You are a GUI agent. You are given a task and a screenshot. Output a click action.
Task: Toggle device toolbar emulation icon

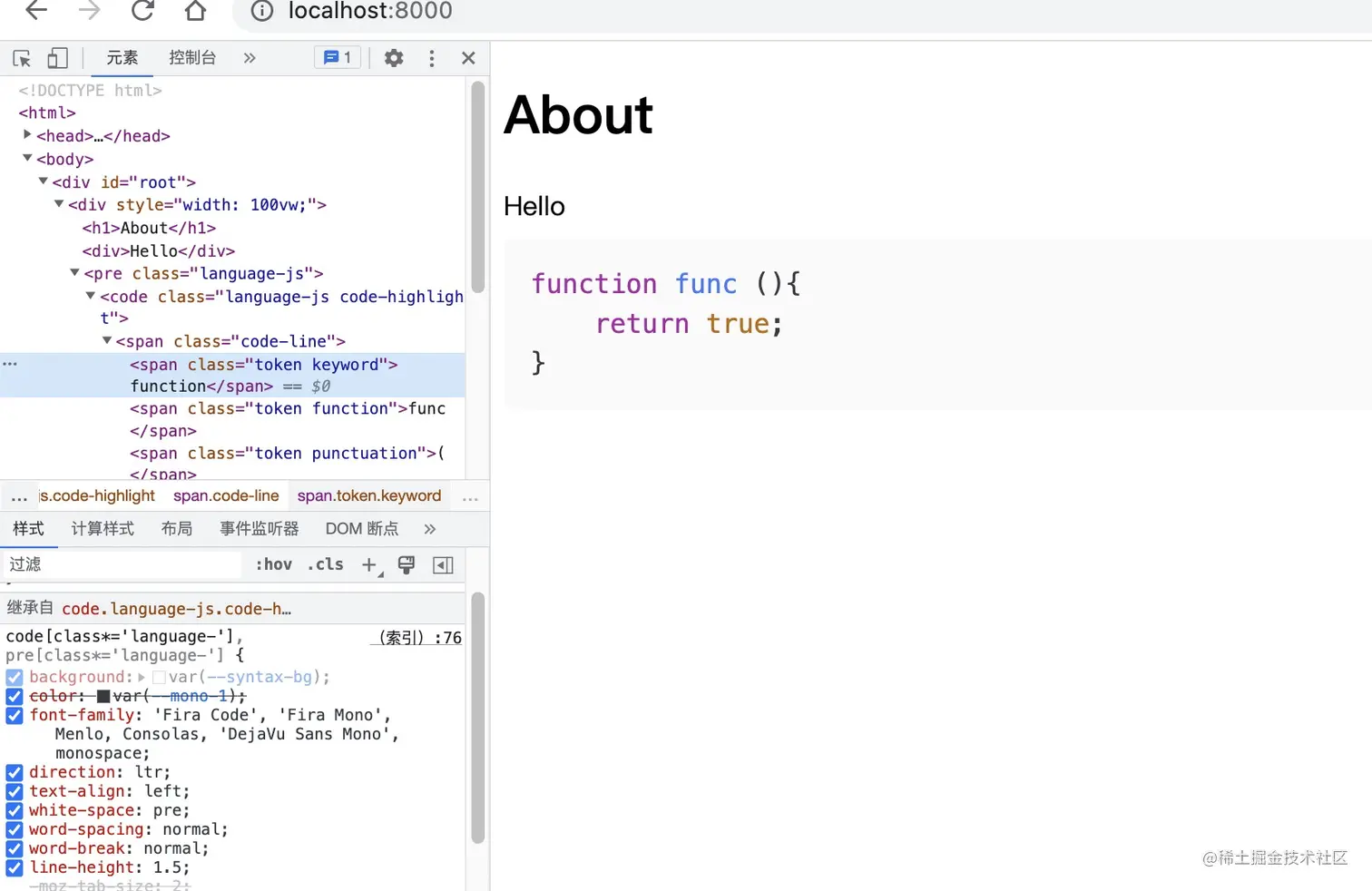(x=57, y=59)
